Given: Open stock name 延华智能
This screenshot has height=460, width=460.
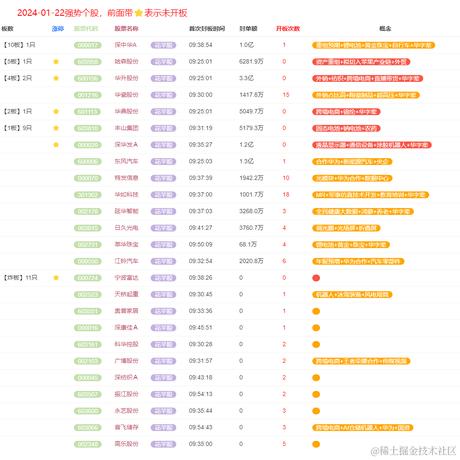Looking at the screenshot, I should 126,211.
